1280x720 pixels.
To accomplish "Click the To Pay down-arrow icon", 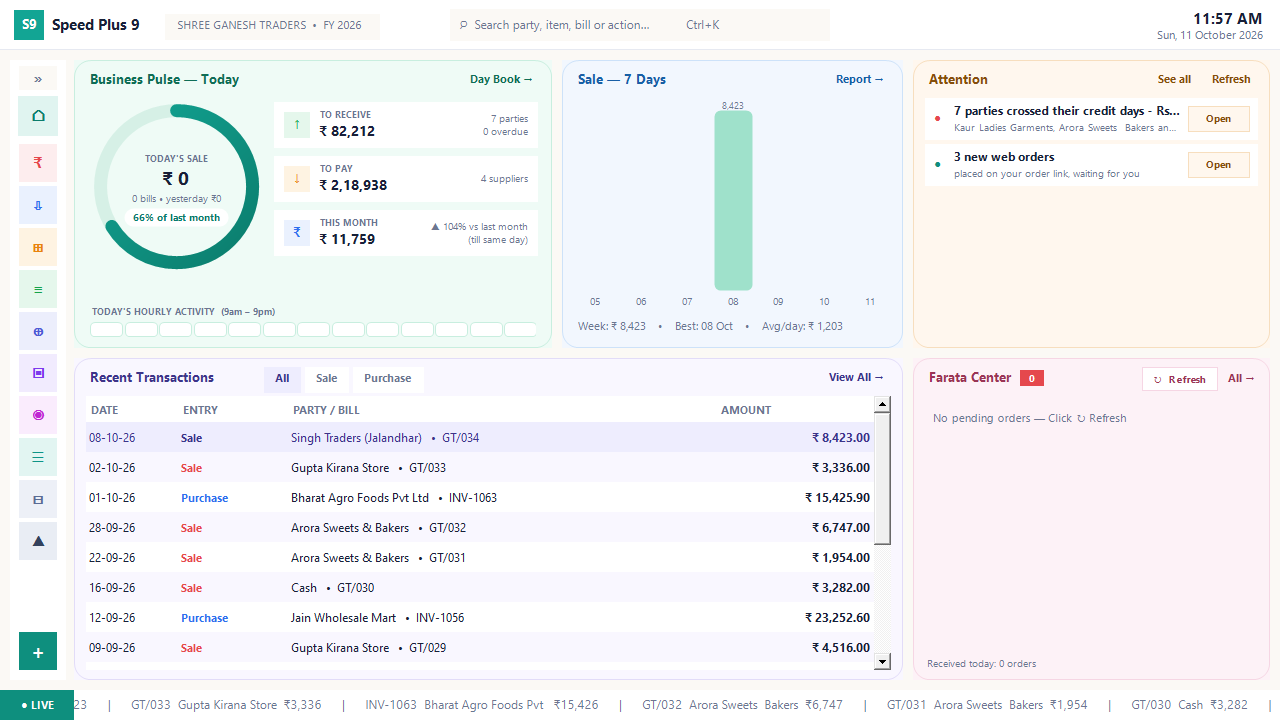I will tap(297, 179).
